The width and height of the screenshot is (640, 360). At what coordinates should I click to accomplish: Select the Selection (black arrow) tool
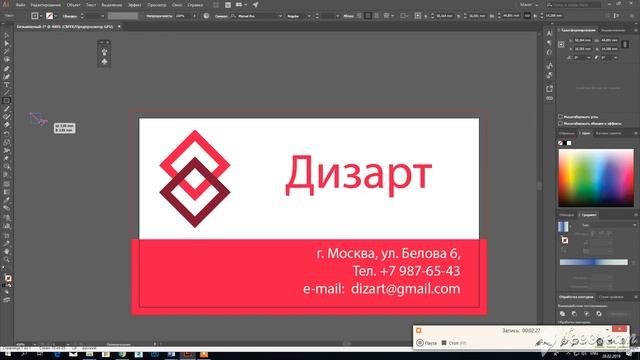[x=7, y=36]
